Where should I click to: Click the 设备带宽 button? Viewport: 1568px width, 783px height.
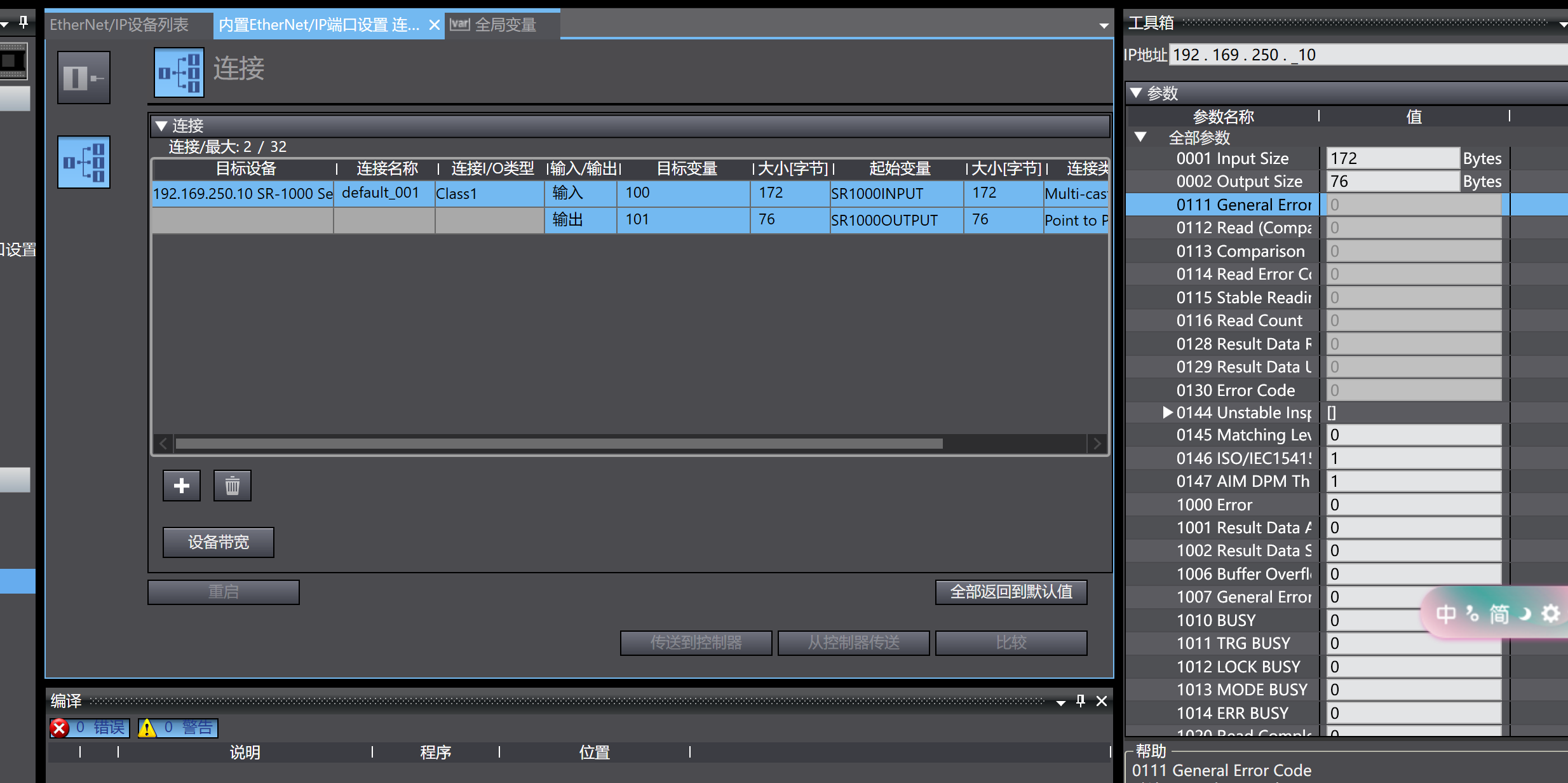pyautogui.click(x=218, y=542)
